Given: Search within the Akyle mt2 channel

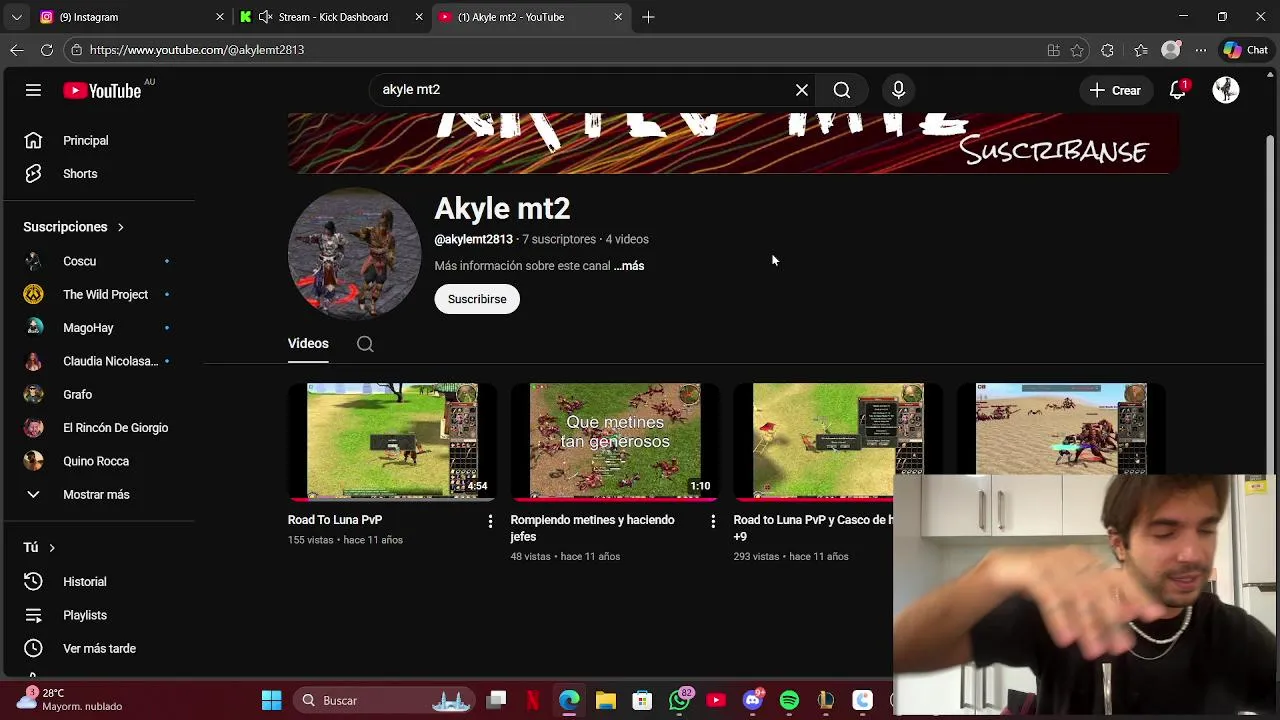Looking at the screenshot, I should click(x=365, y=344).
